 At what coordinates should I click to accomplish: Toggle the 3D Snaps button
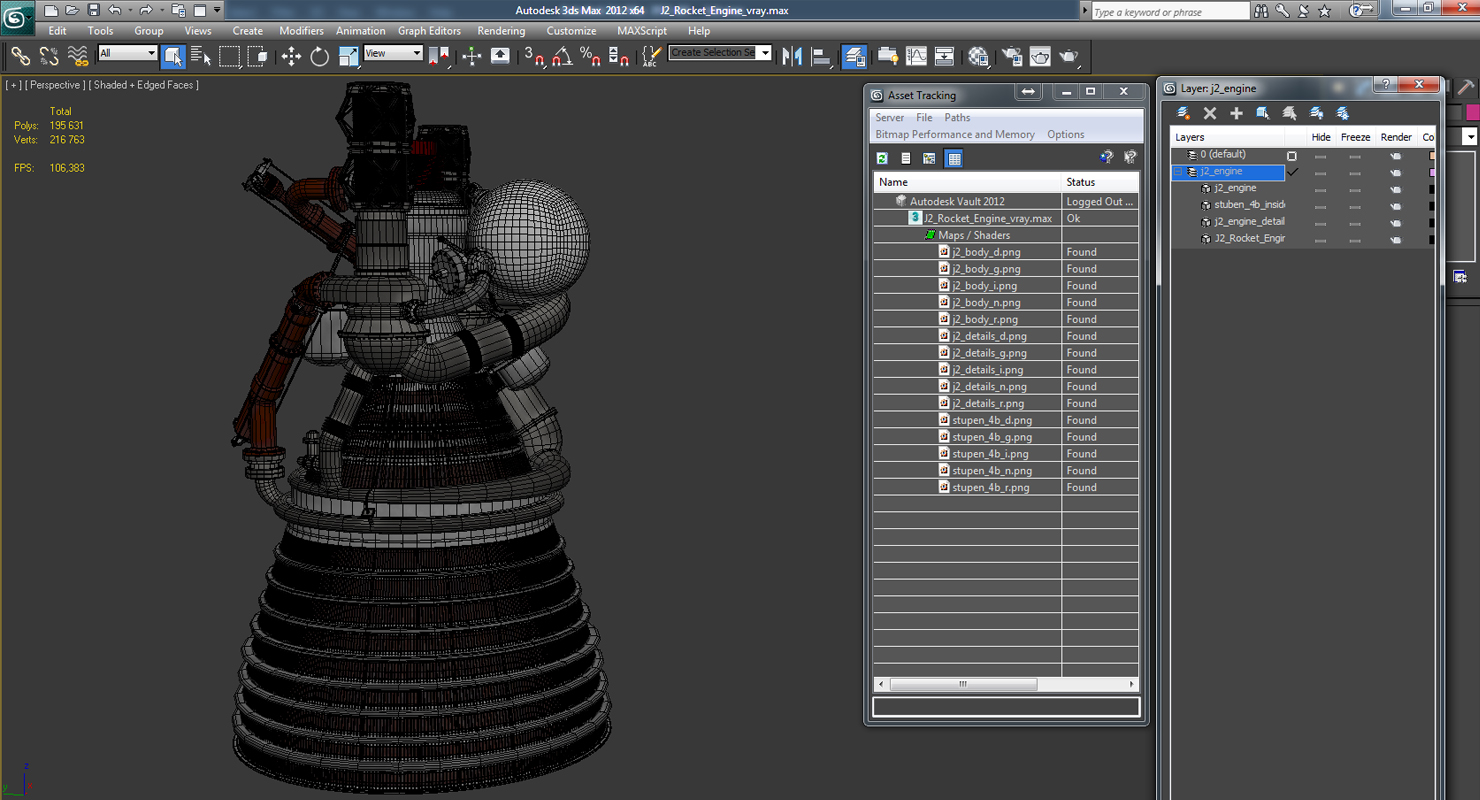[x=534, y=57]
